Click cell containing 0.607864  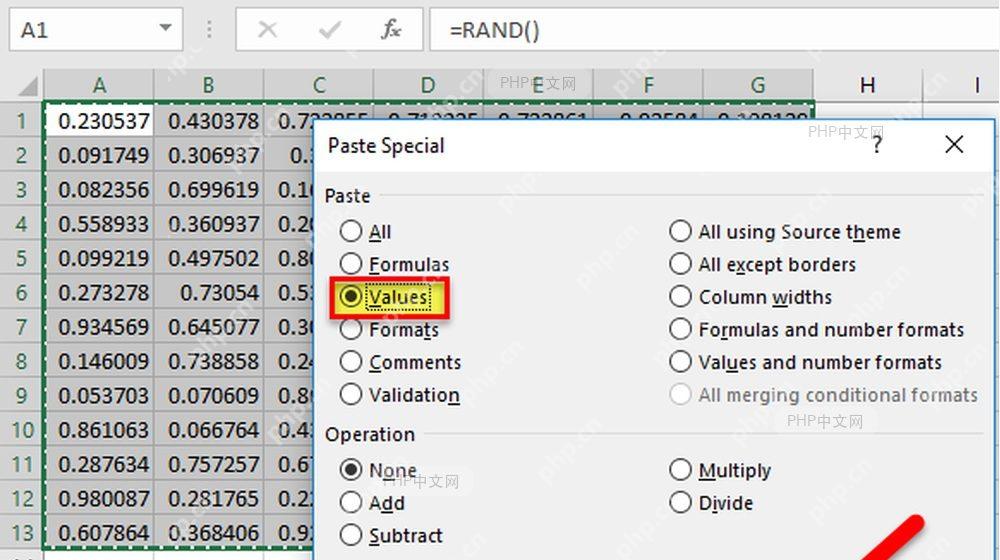pos(99,533)
